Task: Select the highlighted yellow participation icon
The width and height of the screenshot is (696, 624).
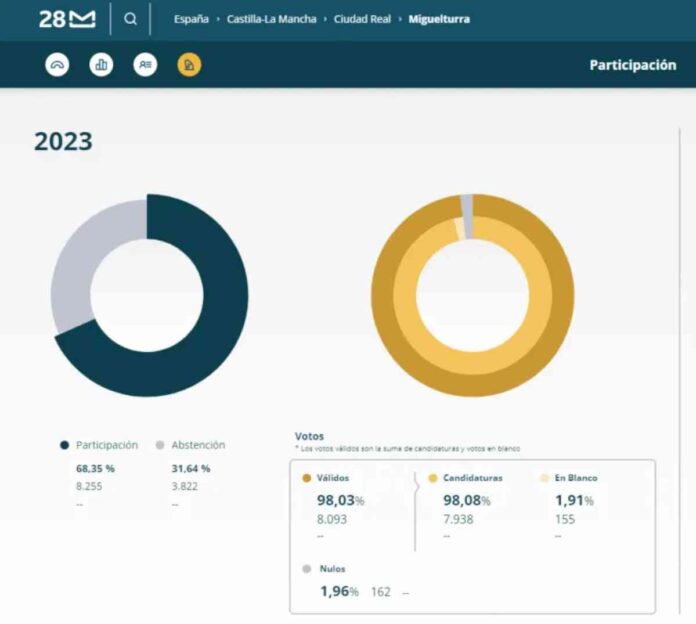Action: pyautogui.click(x=189, y=65)
